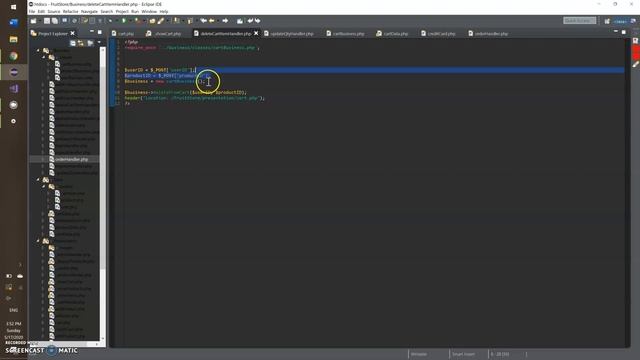Viewport: 640px width, 360px height.
Task: Open the Source menu
Action: pyautogui.click(x=53, y=12)
